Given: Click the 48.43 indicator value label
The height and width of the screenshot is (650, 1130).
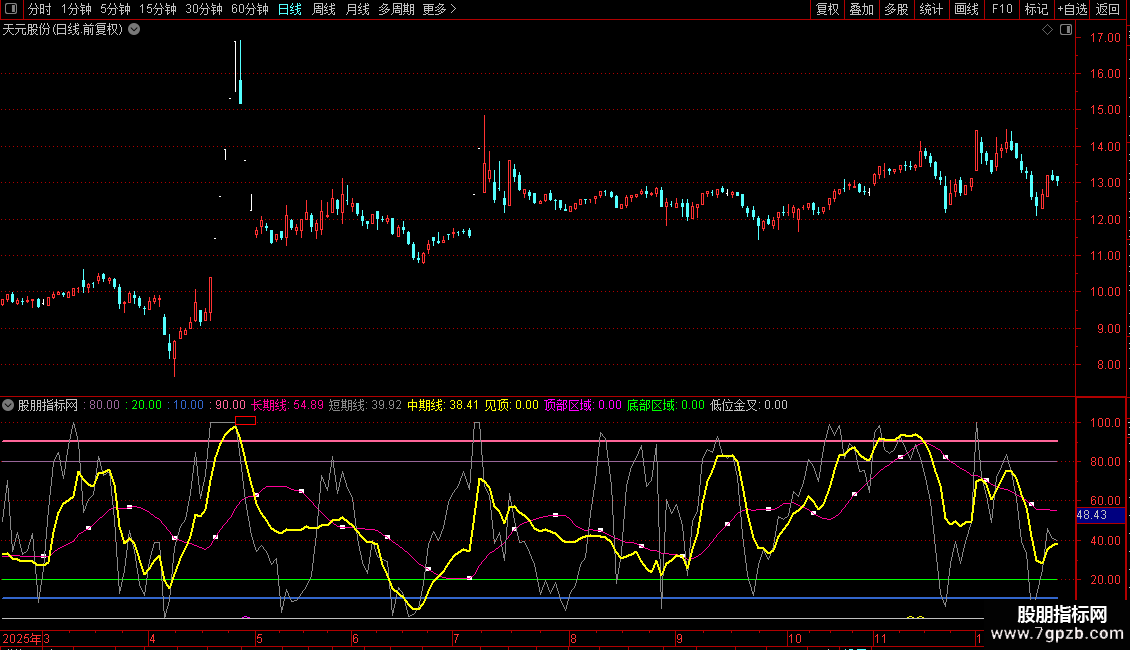Looking at the screenshot, I should click(1091, 515).
